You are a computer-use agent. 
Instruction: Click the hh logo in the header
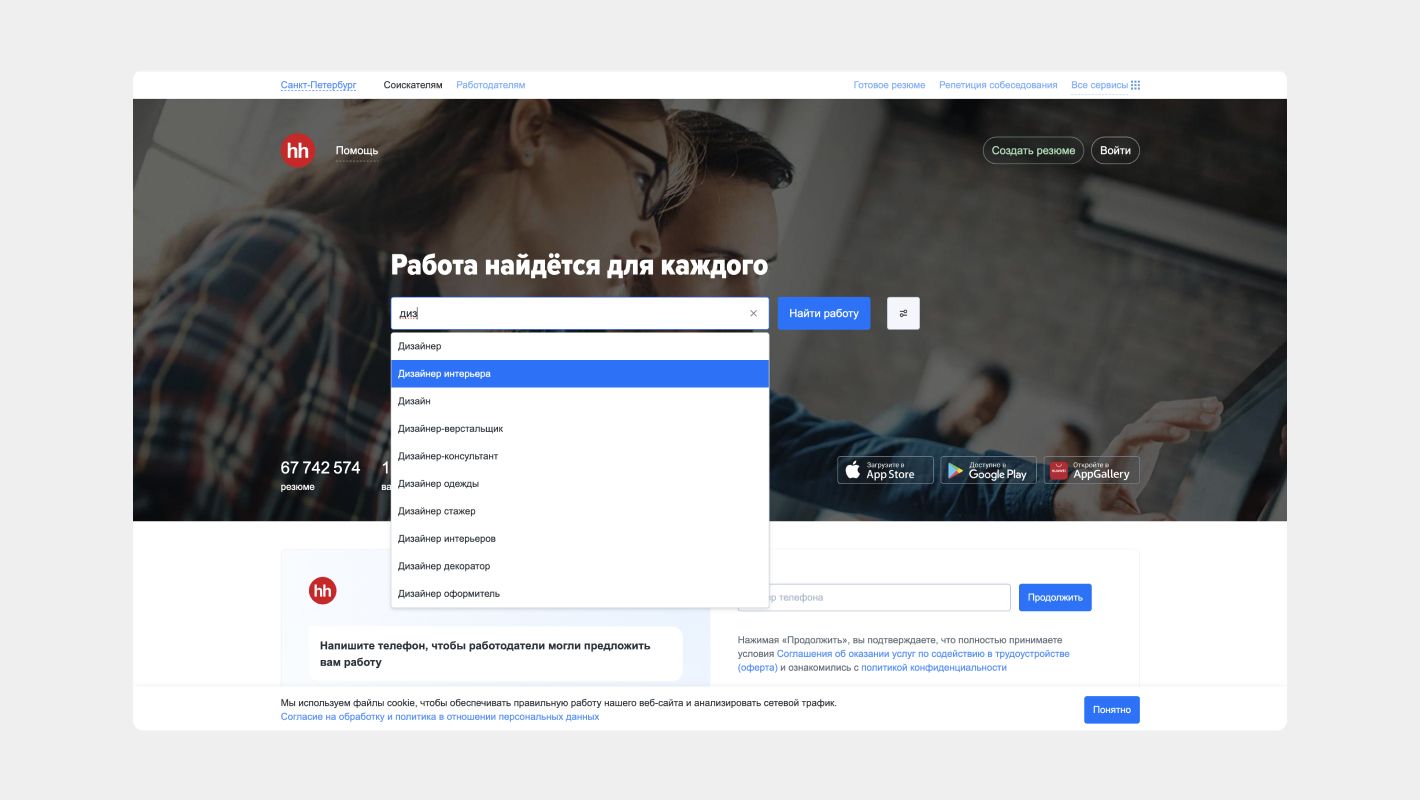point(297,150)
